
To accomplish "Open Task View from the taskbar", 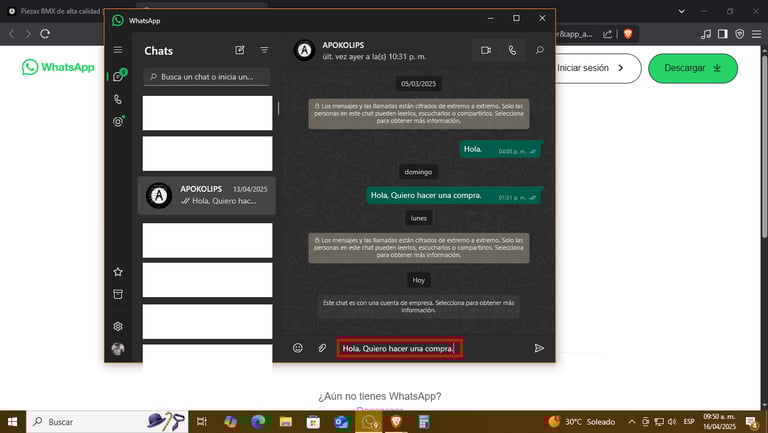I will 202,422.
